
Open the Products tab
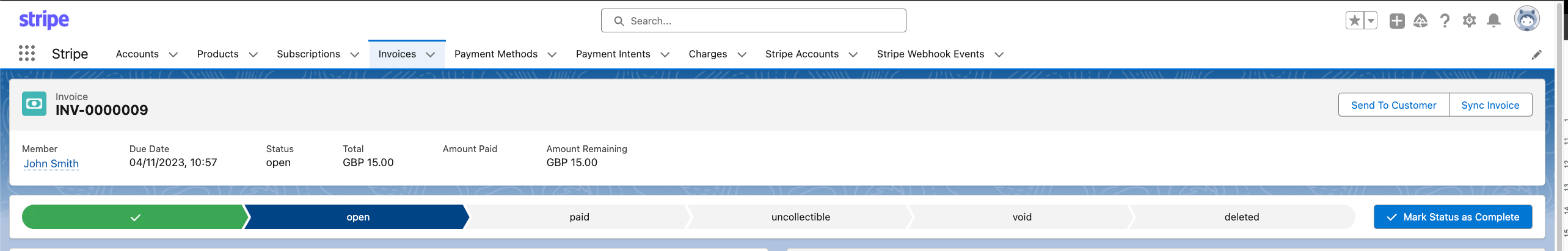[x=217, y=54]
